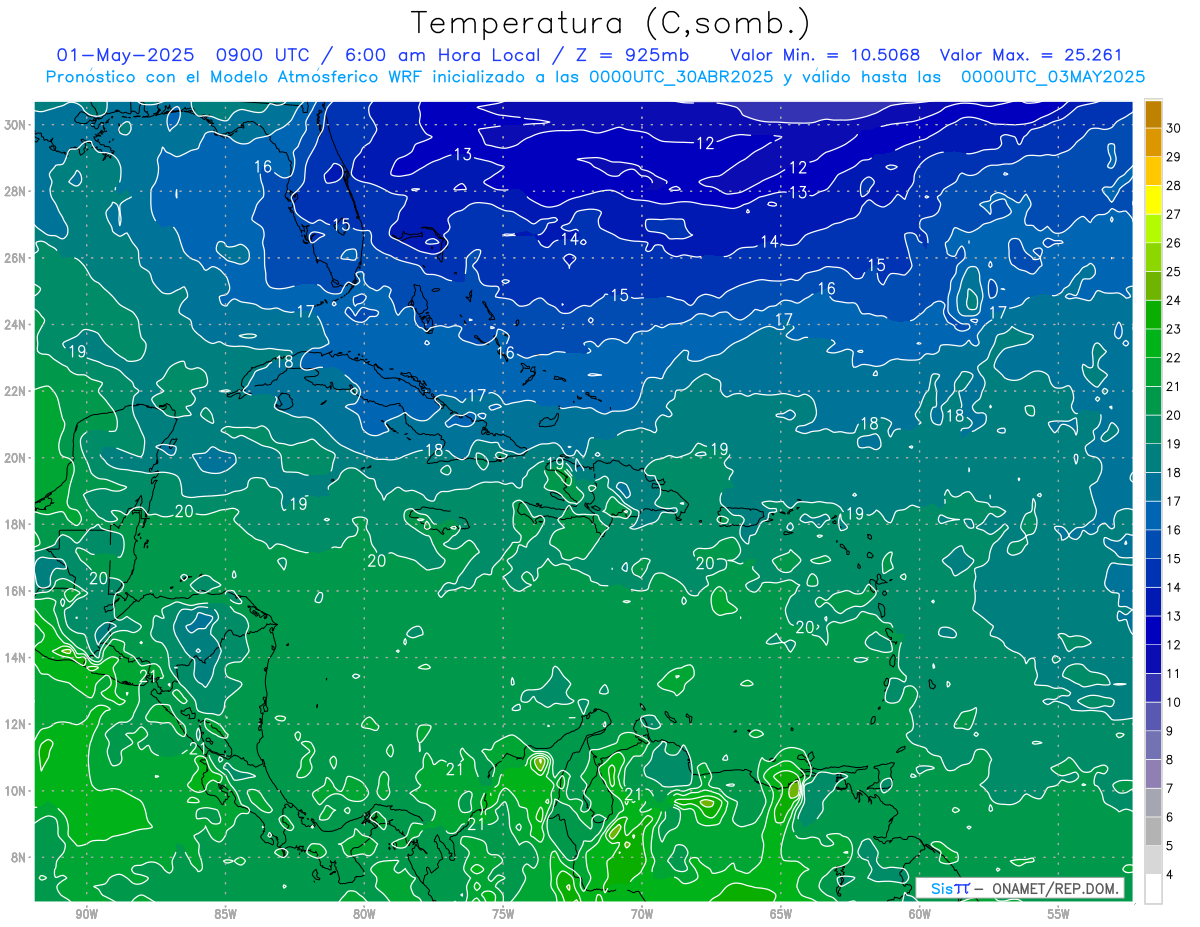Pick the bright yellow swatch in the color scale
This screenshot has height=927, width=1200.
pos(1153,200)
